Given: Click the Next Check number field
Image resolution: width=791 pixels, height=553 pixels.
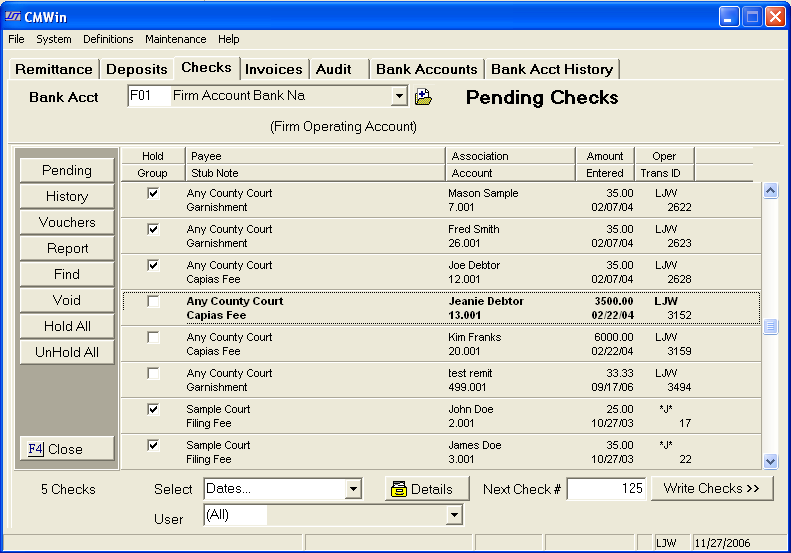Looking at the screenshot, I should pos(606,489).
